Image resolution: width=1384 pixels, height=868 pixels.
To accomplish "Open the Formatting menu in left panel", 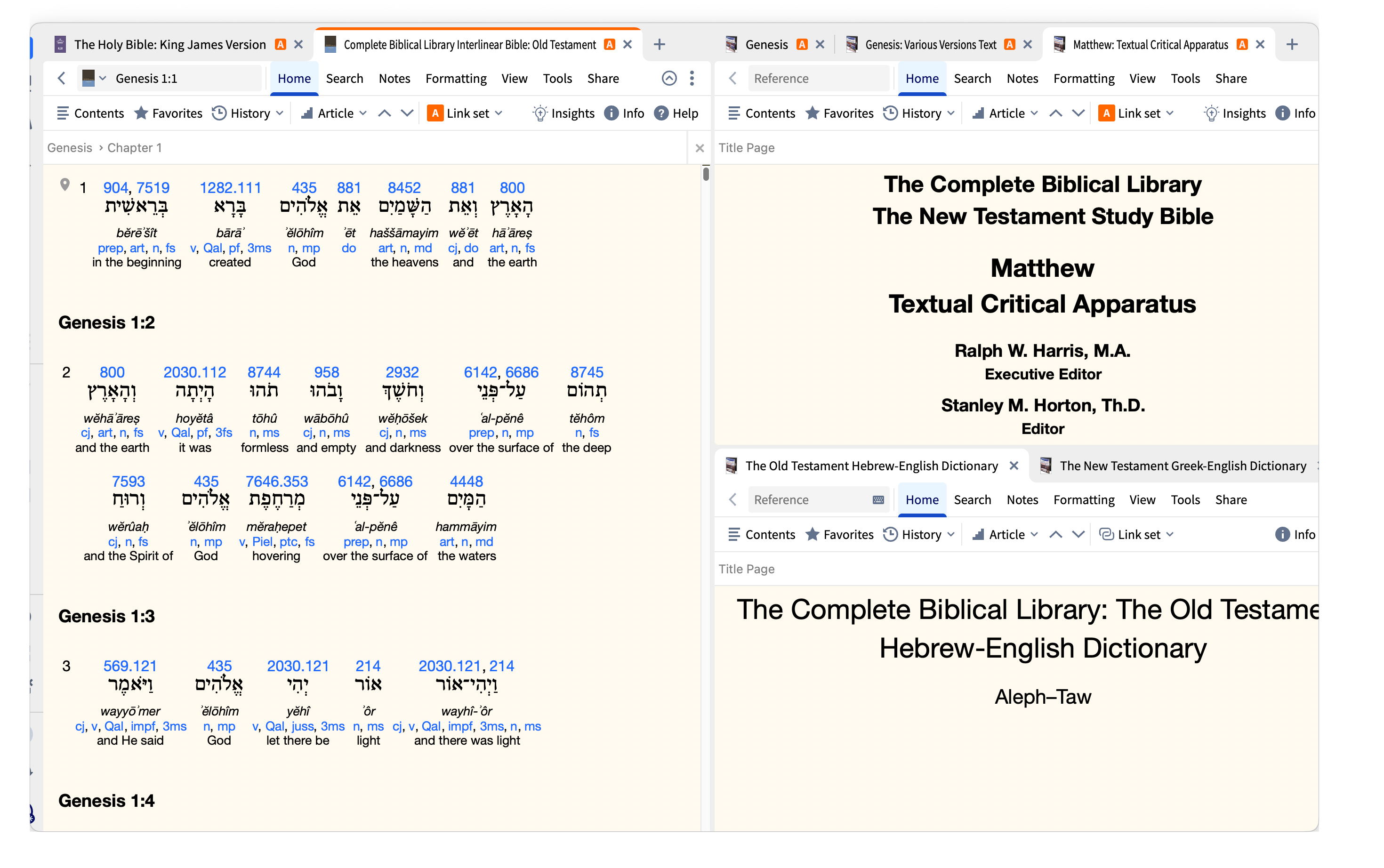I will click(456, 78).
